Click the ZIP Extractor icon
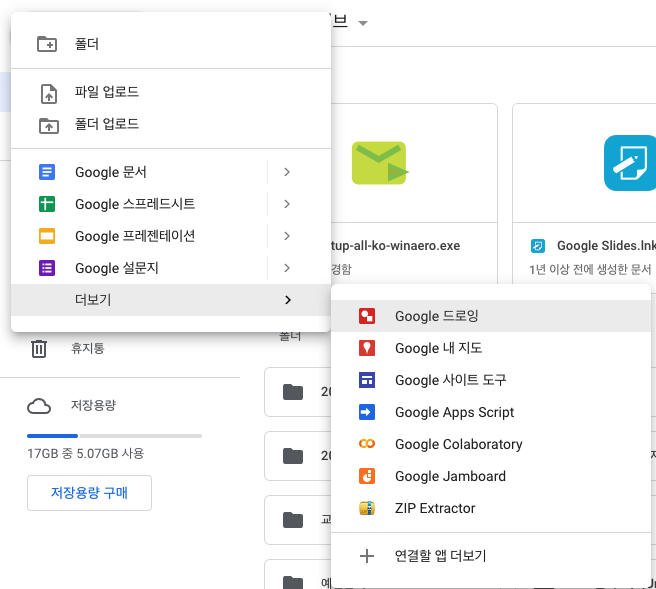 [x=367, y=508]
